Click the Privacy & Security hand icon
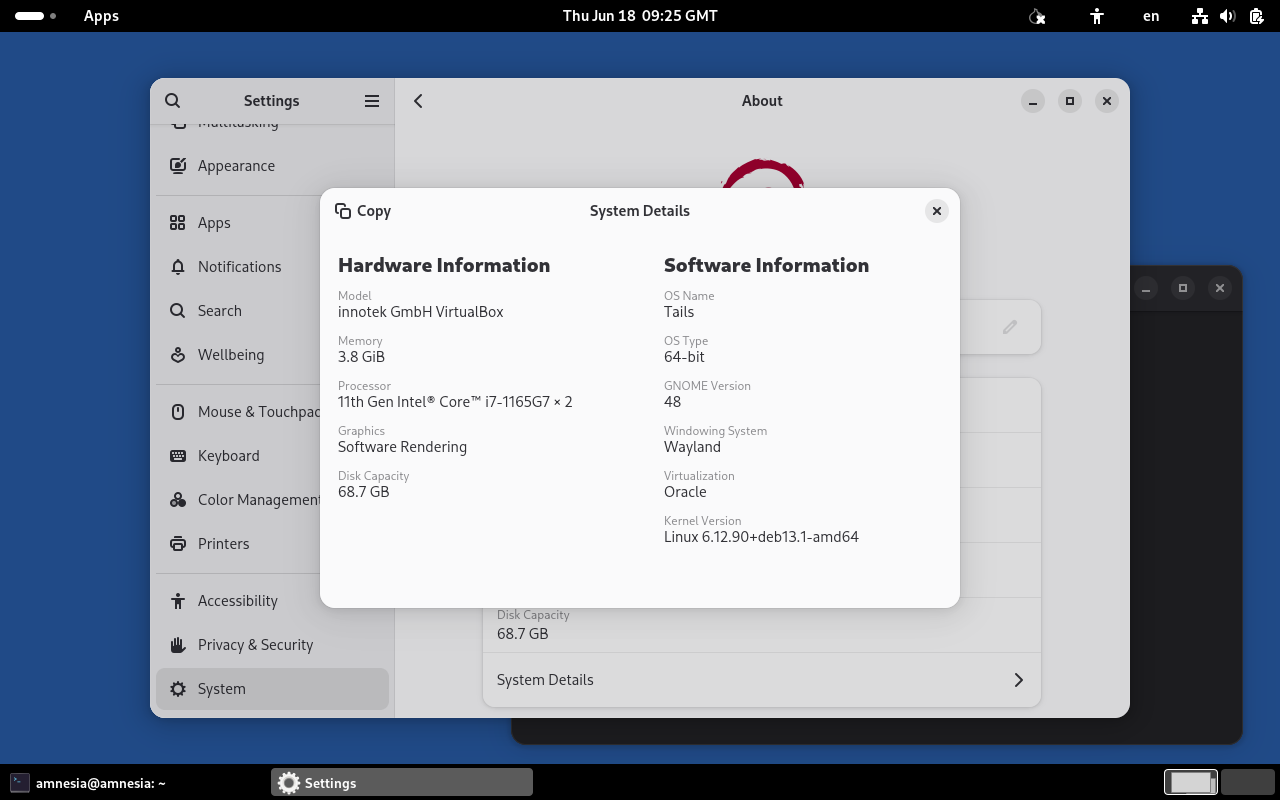The image size is (1280, 800). (178, 645)
